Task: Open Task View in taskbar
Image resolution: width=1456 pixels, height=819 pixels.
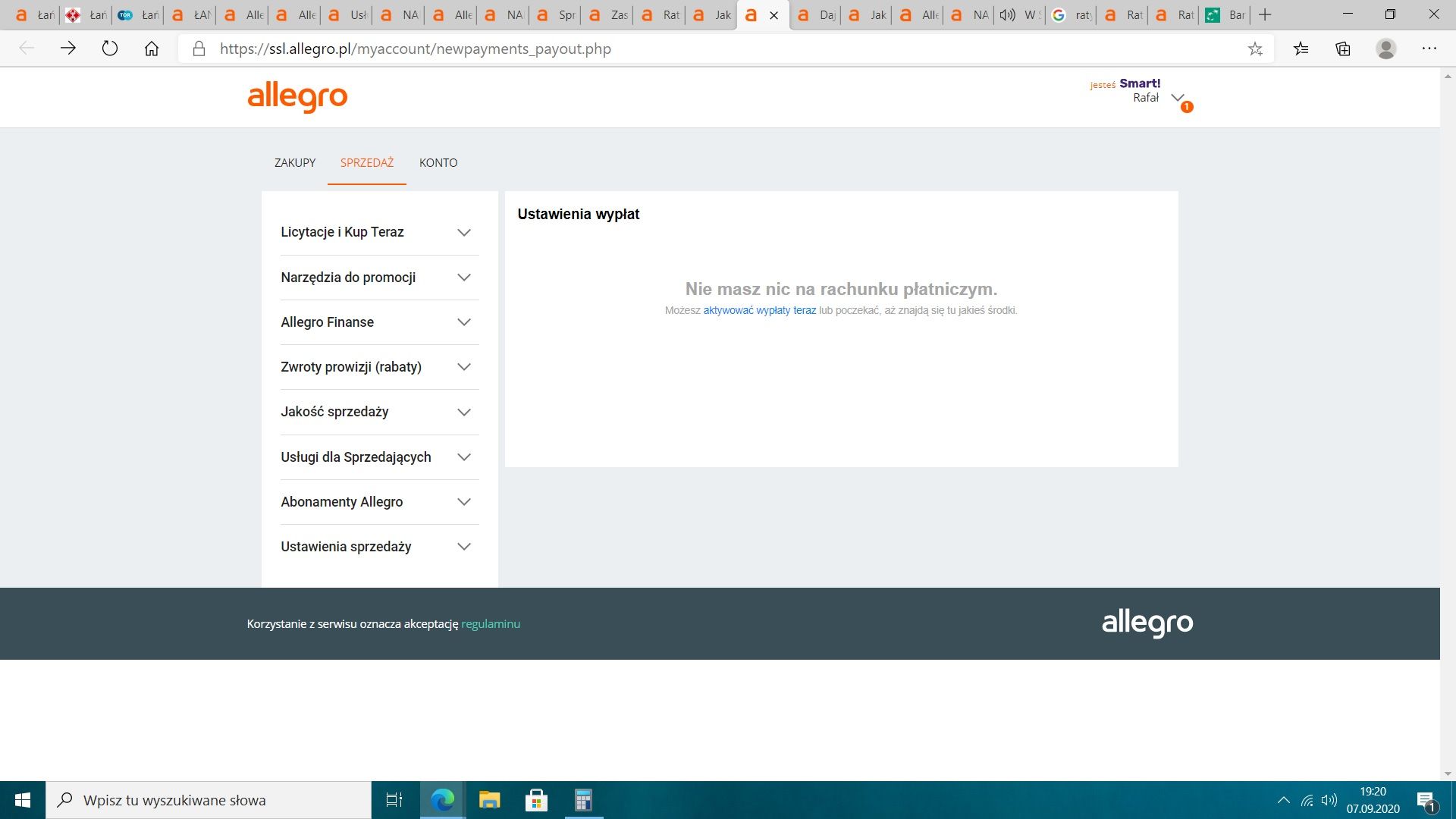Action: click(x=394, y=800)
